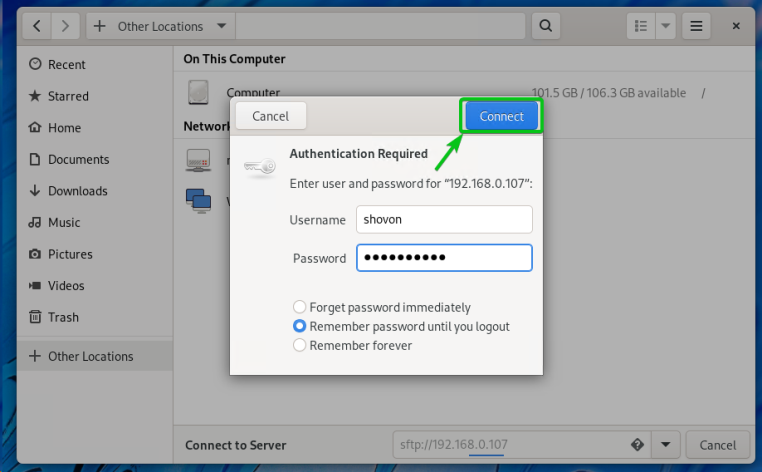The width and height of the screenshot is (762, 472).
Task: Open Recent in the sidebar
Action: pos(95,64)
